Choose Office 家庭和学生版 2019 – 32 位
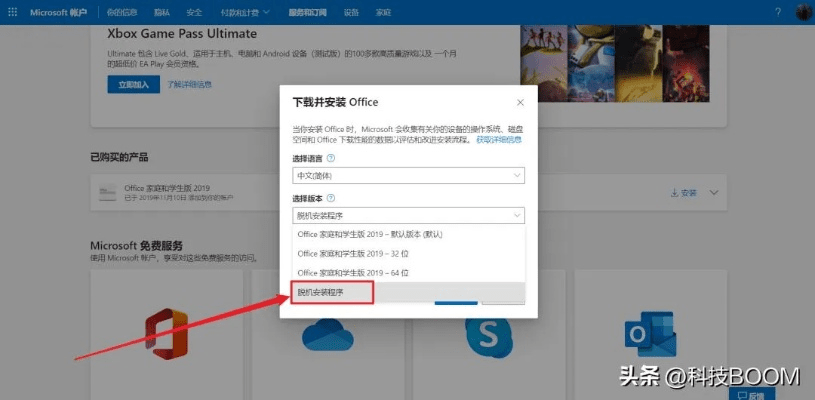Screen dimensions: 815x400 (409, 254)
